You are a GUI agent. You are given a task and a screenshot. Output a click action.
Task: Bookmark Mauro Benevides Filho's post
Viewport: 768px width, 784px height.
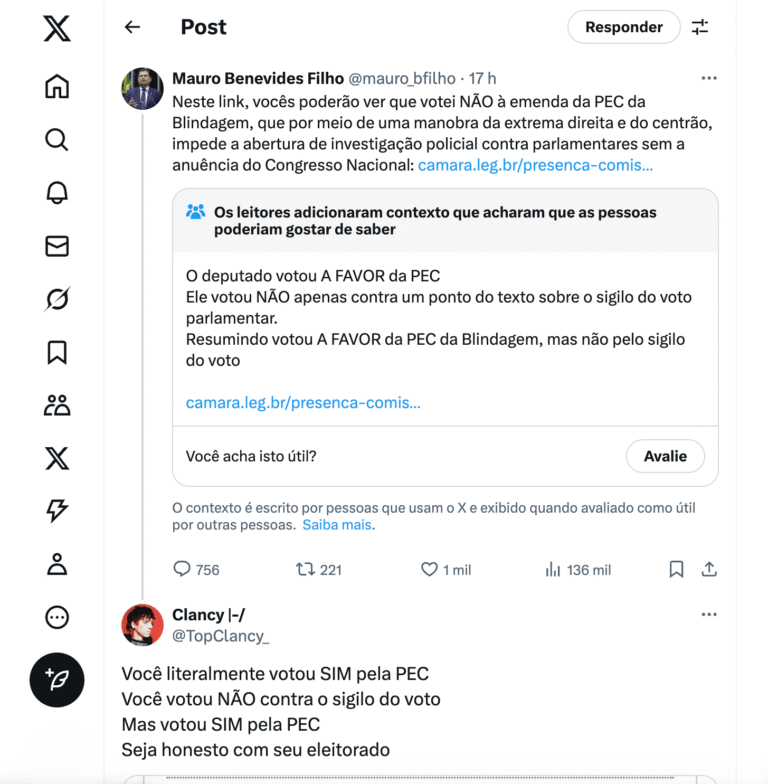[676, 570]
